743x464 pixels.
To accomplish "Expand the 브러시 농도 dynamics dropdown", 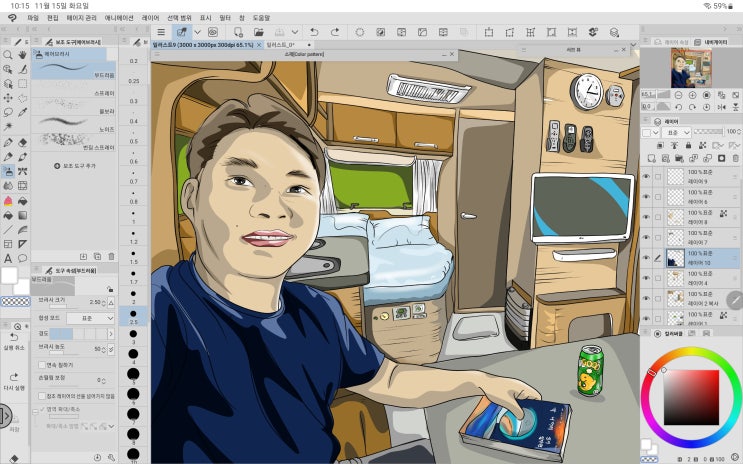I will (111, 349).
